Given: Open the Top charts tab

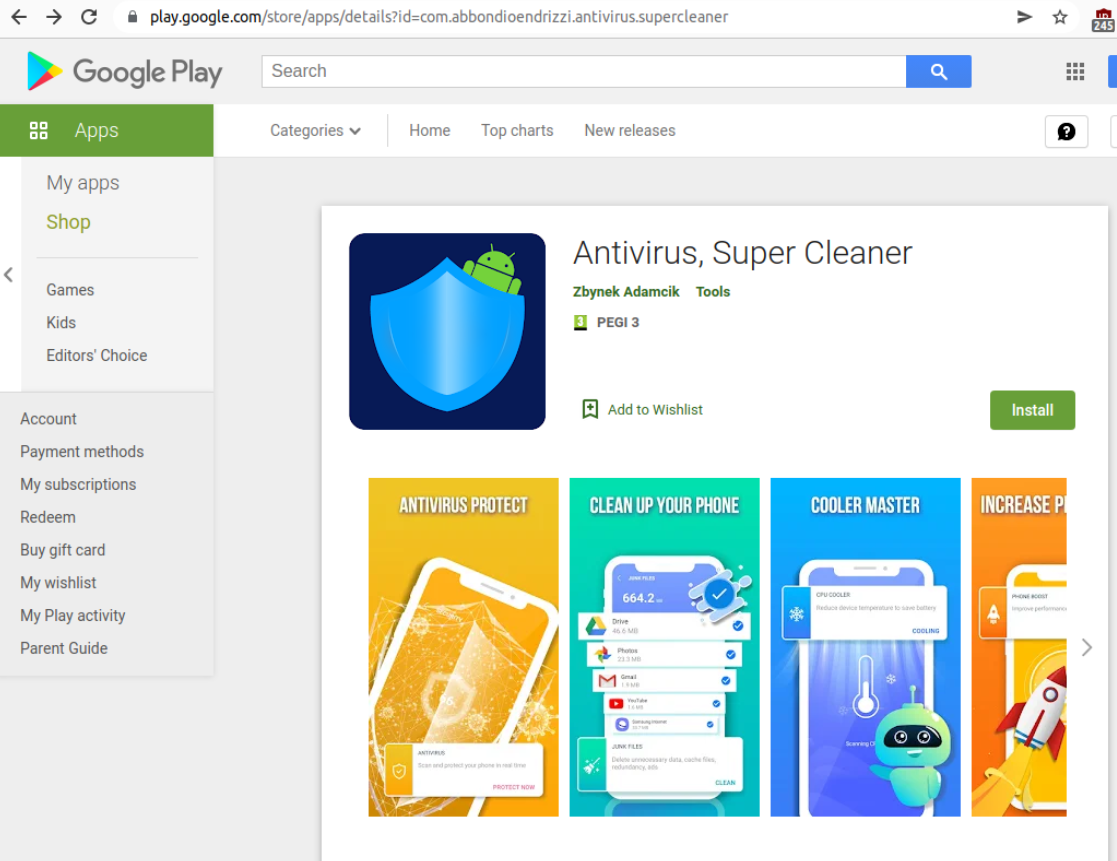Looking at the screenshot, I should point(517,130).
